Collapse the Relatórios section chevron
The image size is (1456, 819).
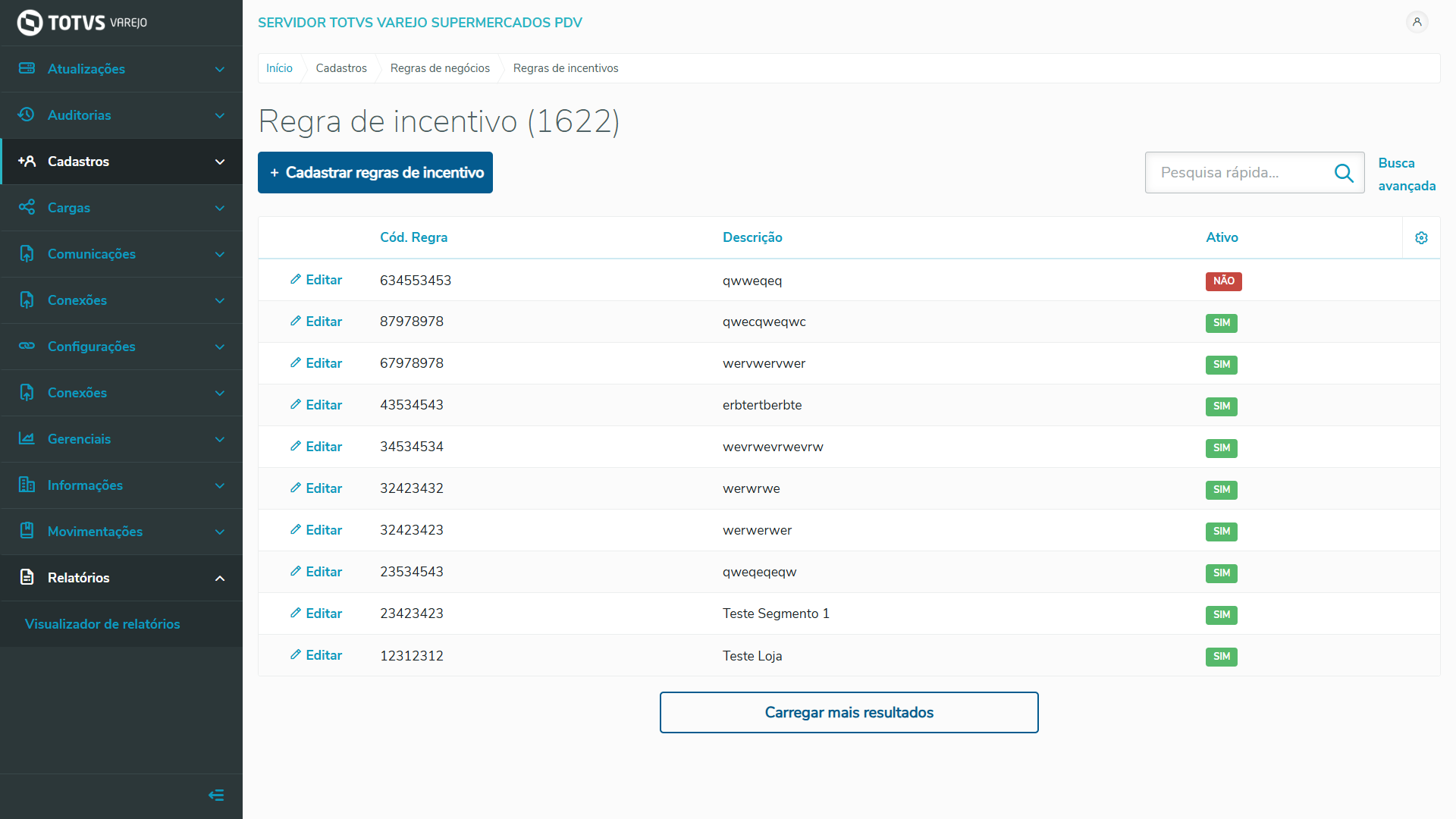click(x=220, y=578)
